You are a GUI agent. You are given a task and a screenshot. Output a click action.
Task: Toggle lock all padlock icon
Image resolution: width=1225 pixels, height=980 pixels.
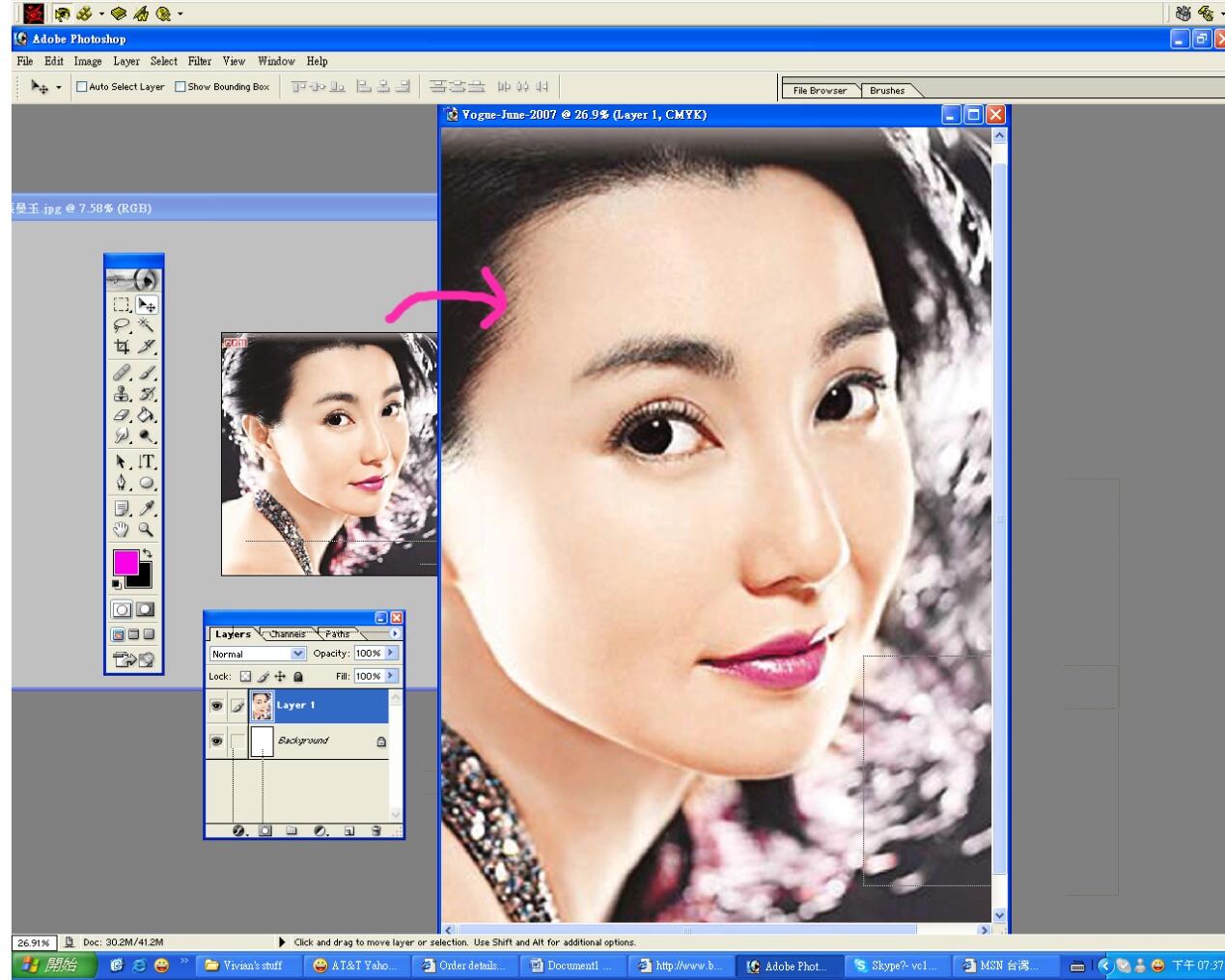(297, 677)
